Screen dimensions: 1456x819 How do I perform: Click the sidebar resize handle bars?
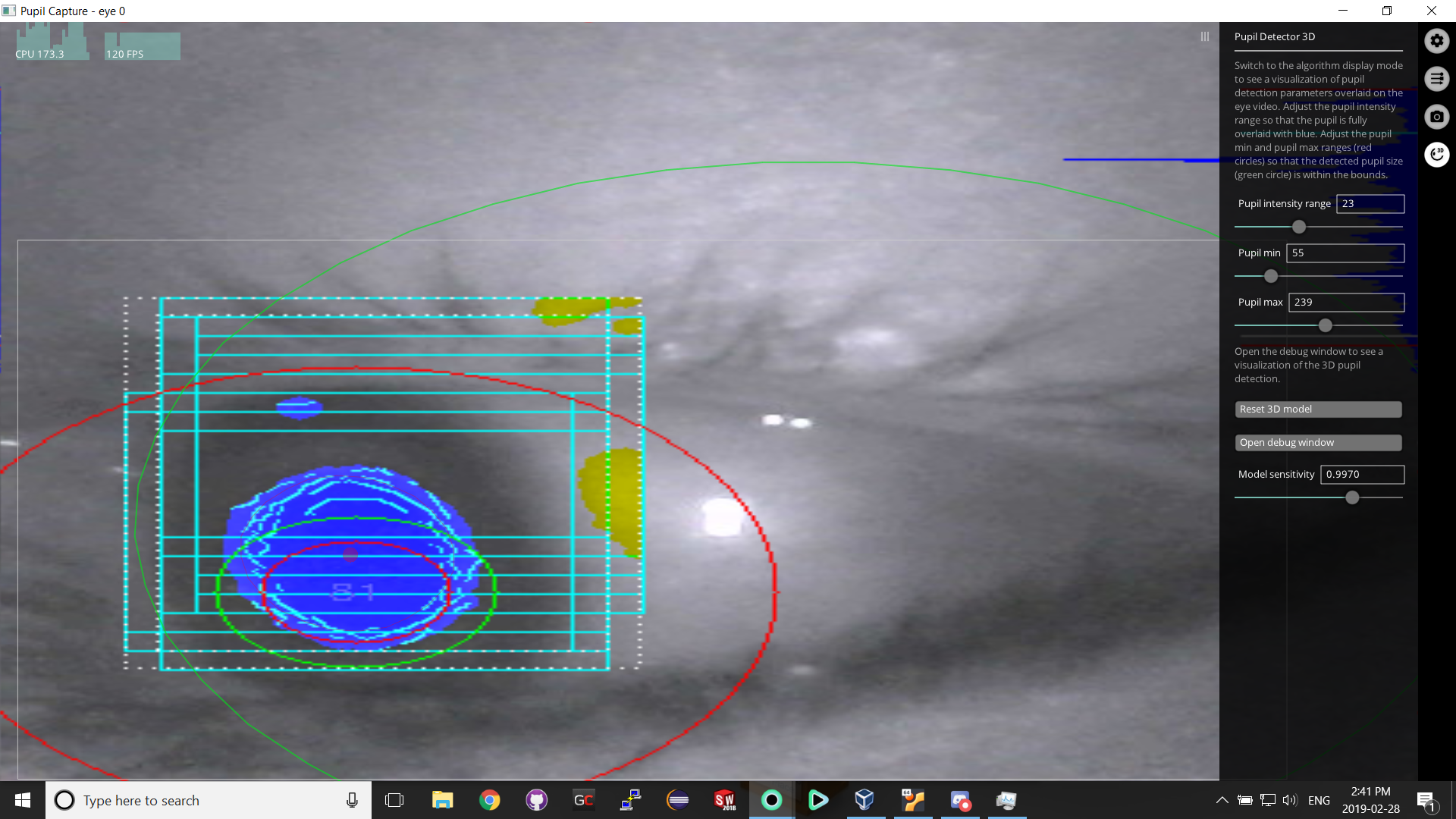coord(1205,36)
